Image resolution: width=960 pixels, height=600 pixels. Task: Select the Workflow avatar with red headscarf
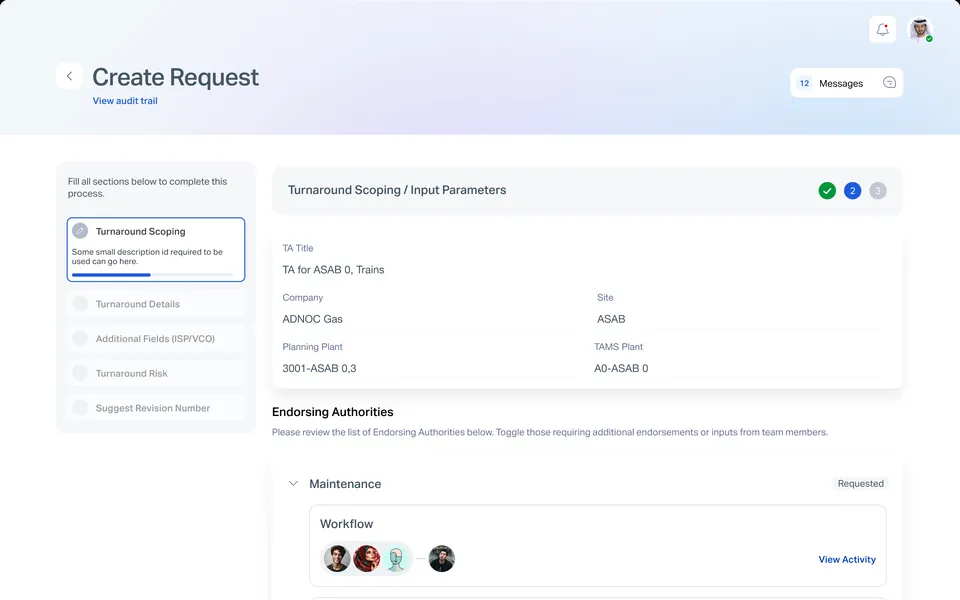coord(367,558)
